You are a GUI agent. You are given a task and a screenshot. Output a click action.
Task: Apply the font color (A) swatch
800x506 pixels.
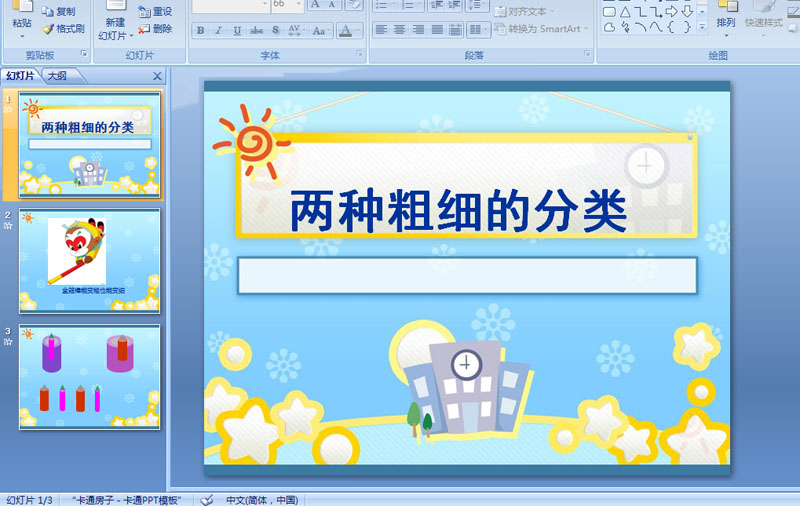345,31
